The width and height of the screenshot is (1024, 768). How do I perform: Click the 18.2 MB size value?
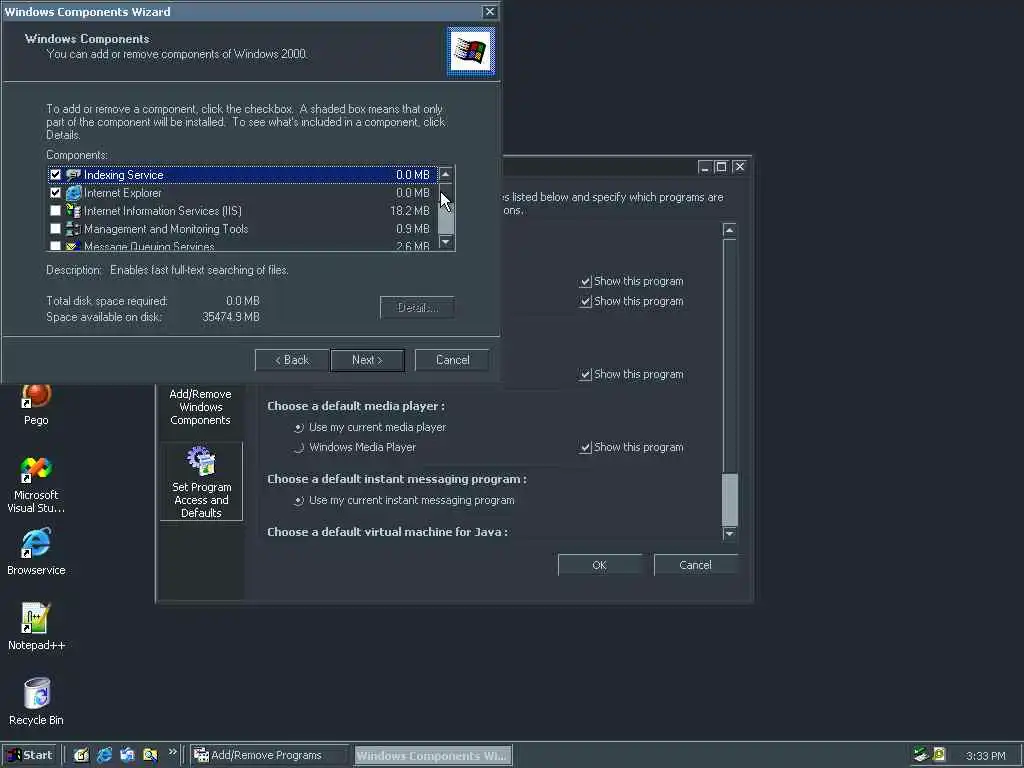410,211
